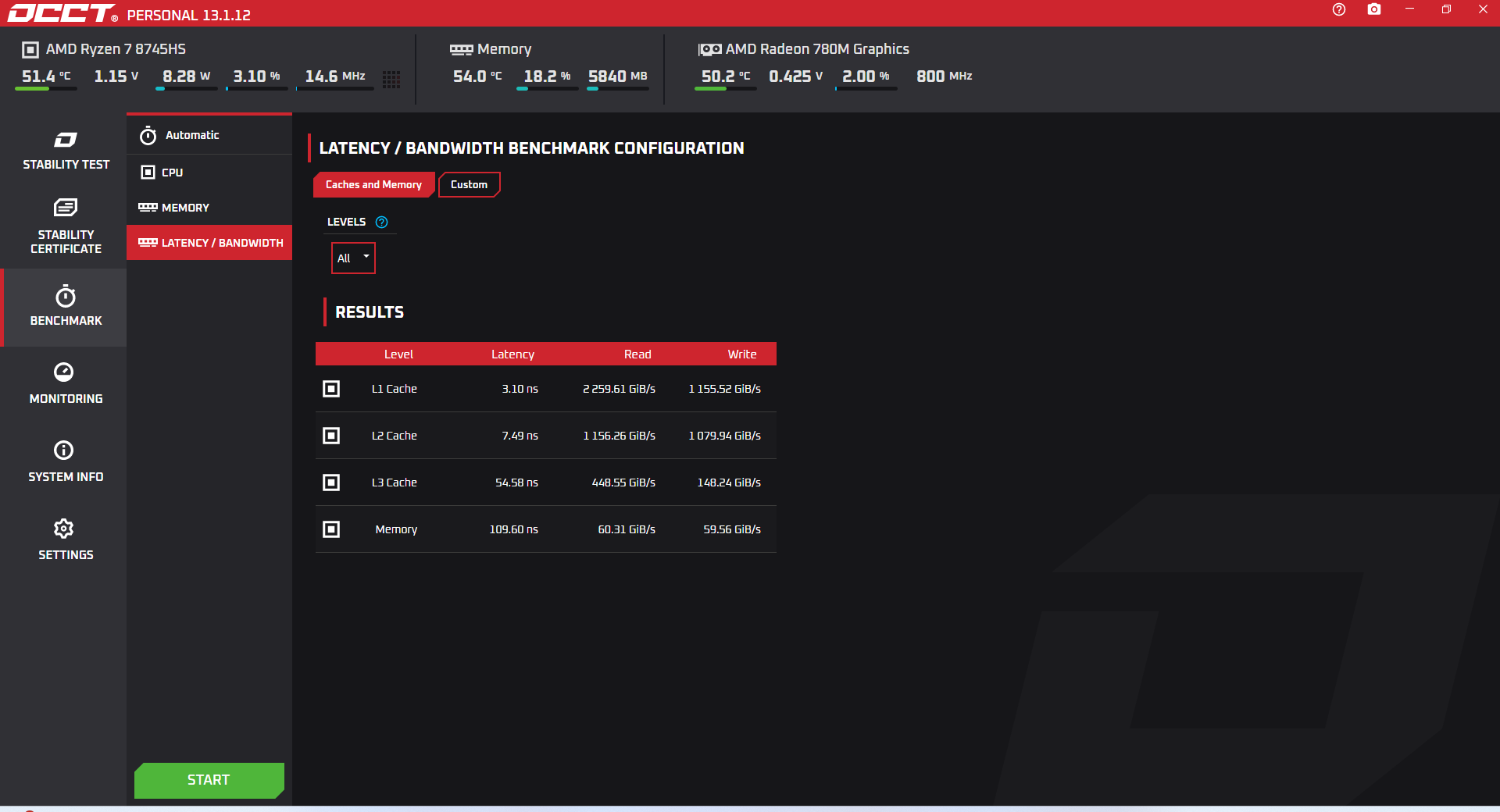Click the CPU frequency 14.6 MHz reading

[x=335, y=77]
